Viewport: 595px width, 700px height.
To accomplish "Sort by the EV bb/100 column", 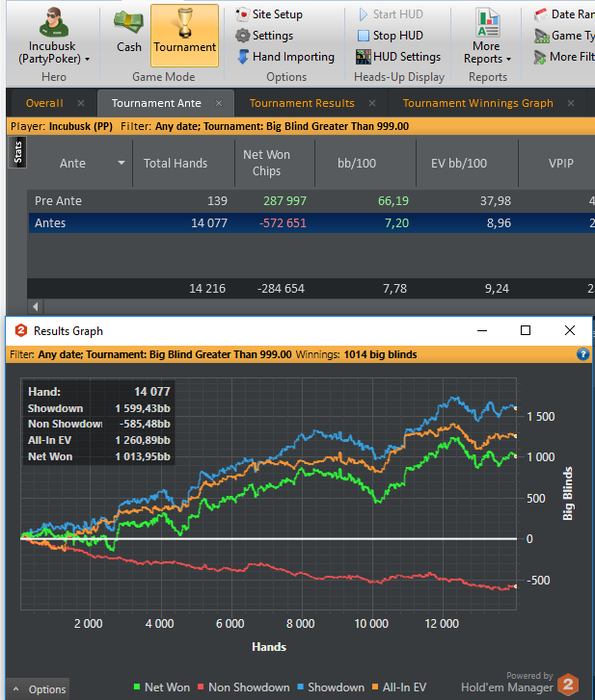I will click(x=459, y=163).
